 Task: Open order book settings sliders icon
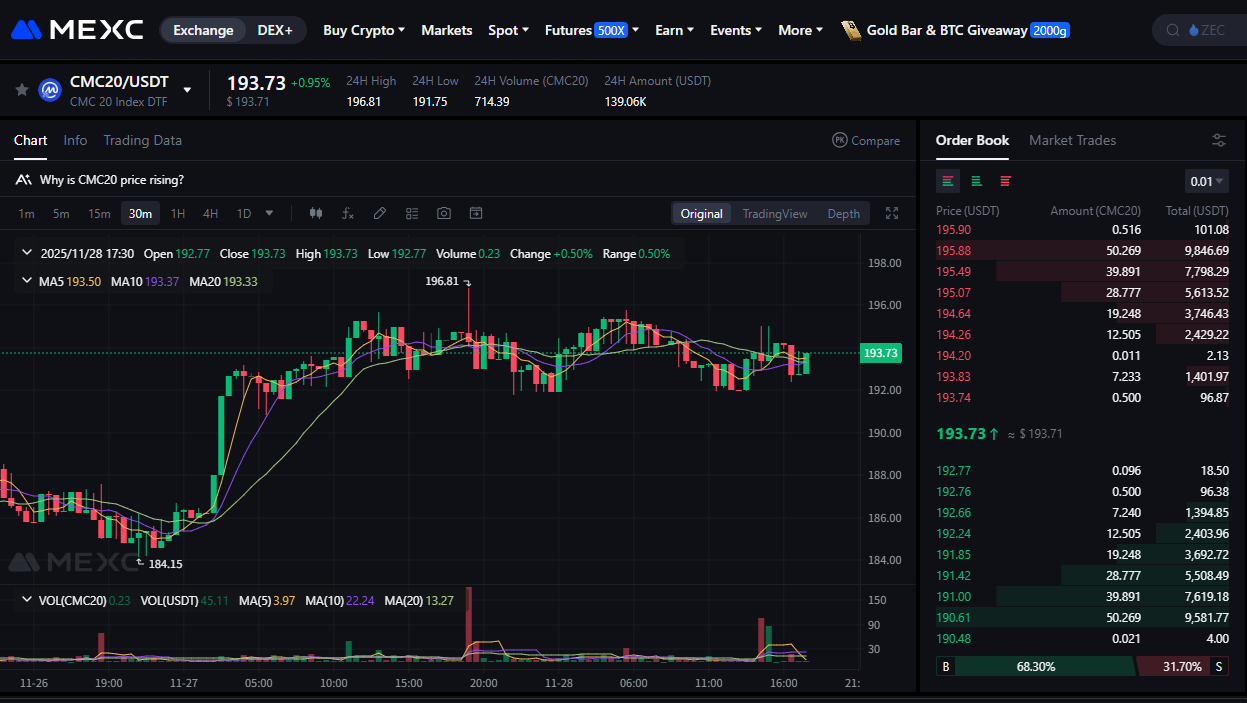[1218, 140]
